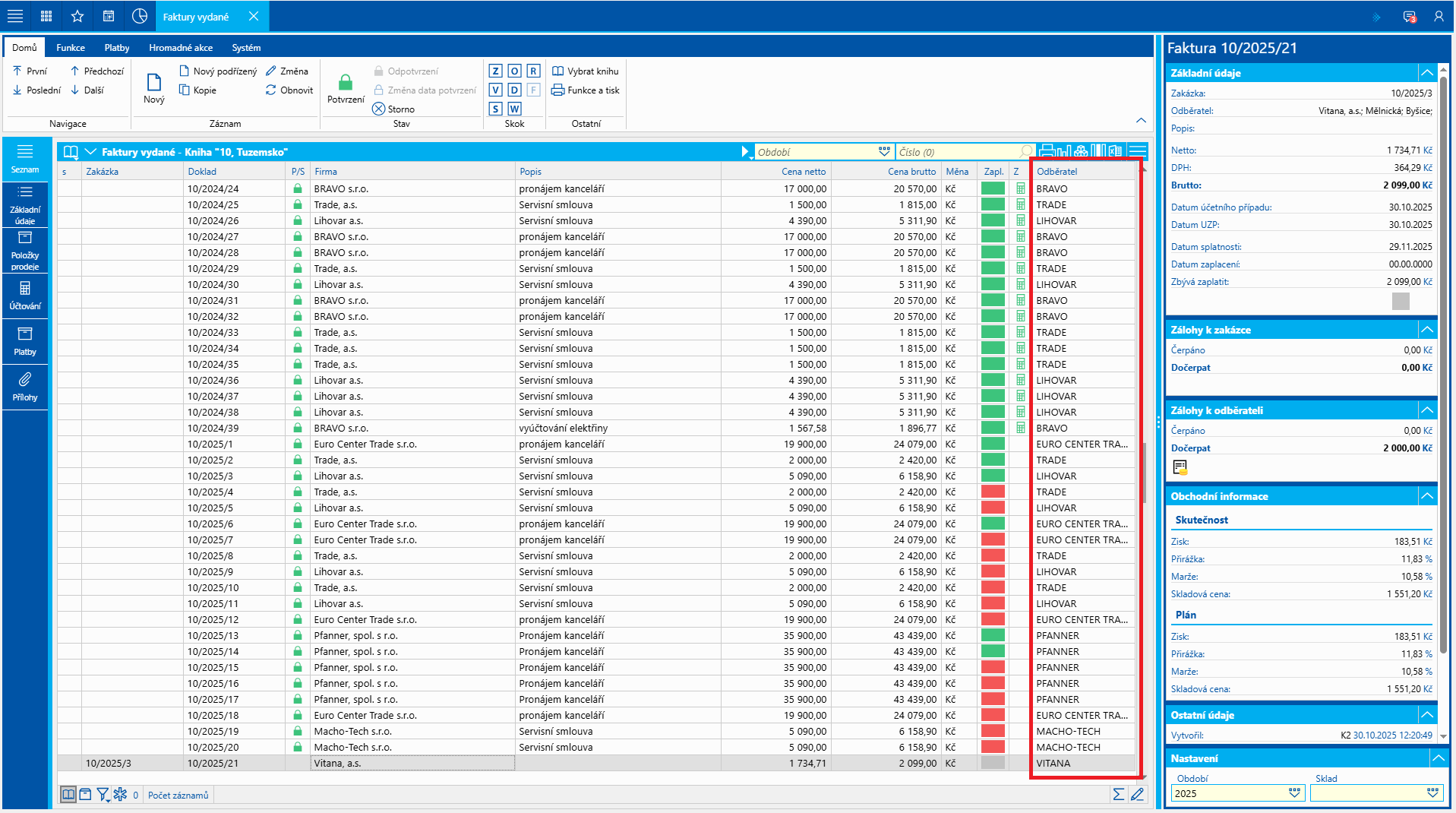Click the Potvrzení lock icon
Image resolution: width=1456 pixels, height=813 pixels.
pos(346,82)
